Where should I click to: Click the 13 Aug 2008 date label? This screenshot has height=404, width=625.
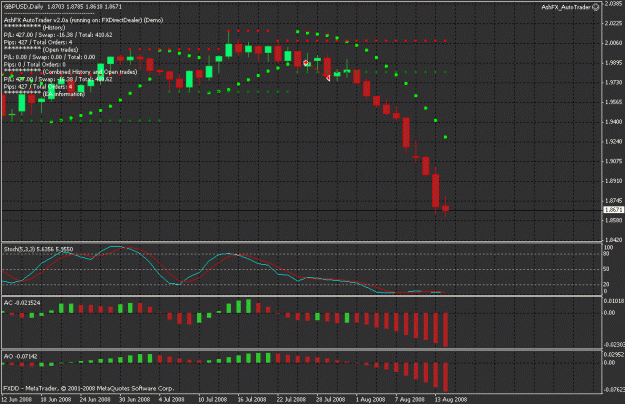(451, 400)
